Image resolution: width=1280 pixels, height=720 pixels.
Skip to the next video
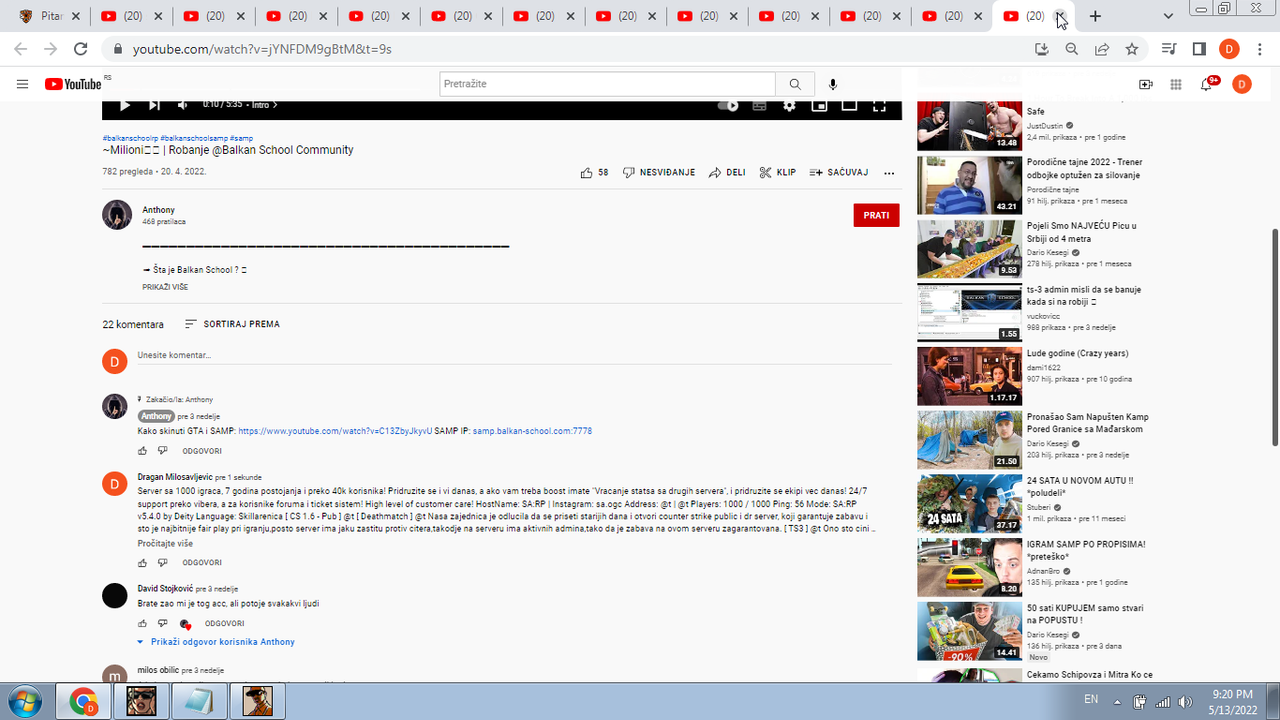pos(154,105)
